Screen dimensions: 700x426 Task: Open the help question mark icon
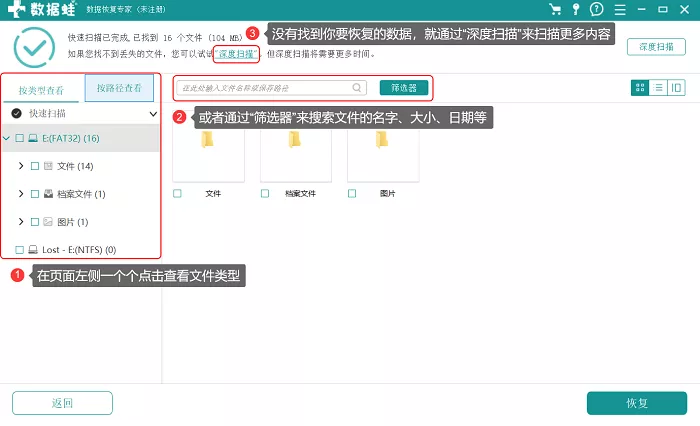click(596, 9)
